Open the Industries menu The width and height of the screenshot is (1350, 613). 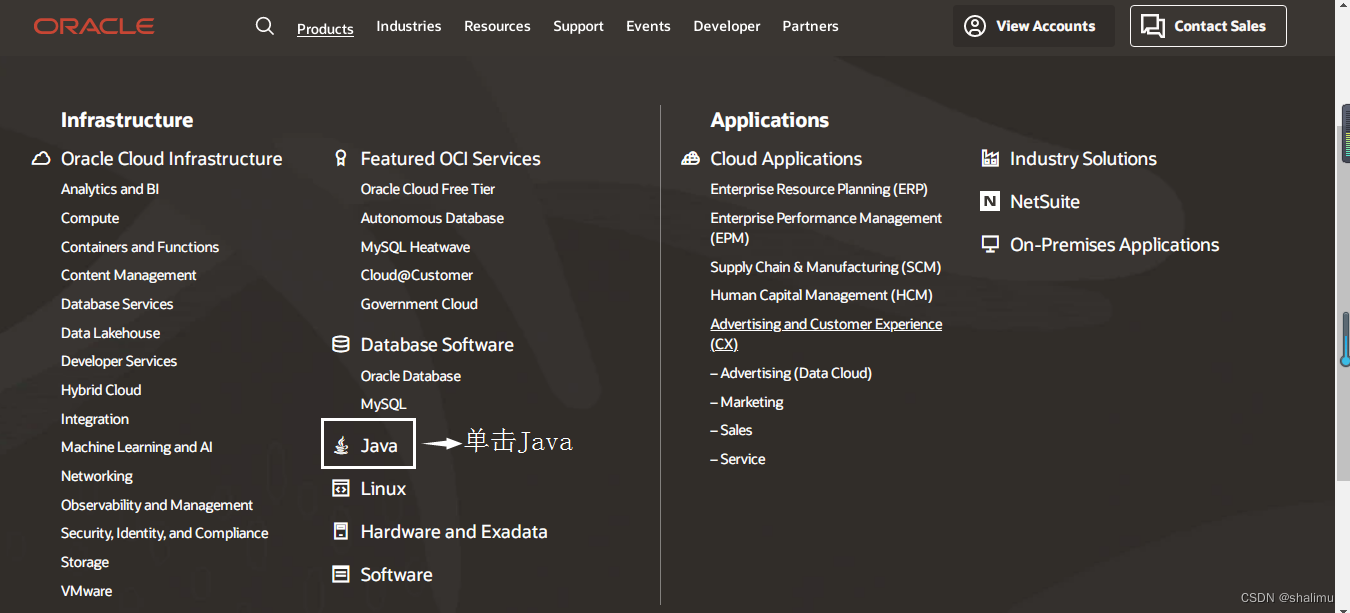coord(408,26)
